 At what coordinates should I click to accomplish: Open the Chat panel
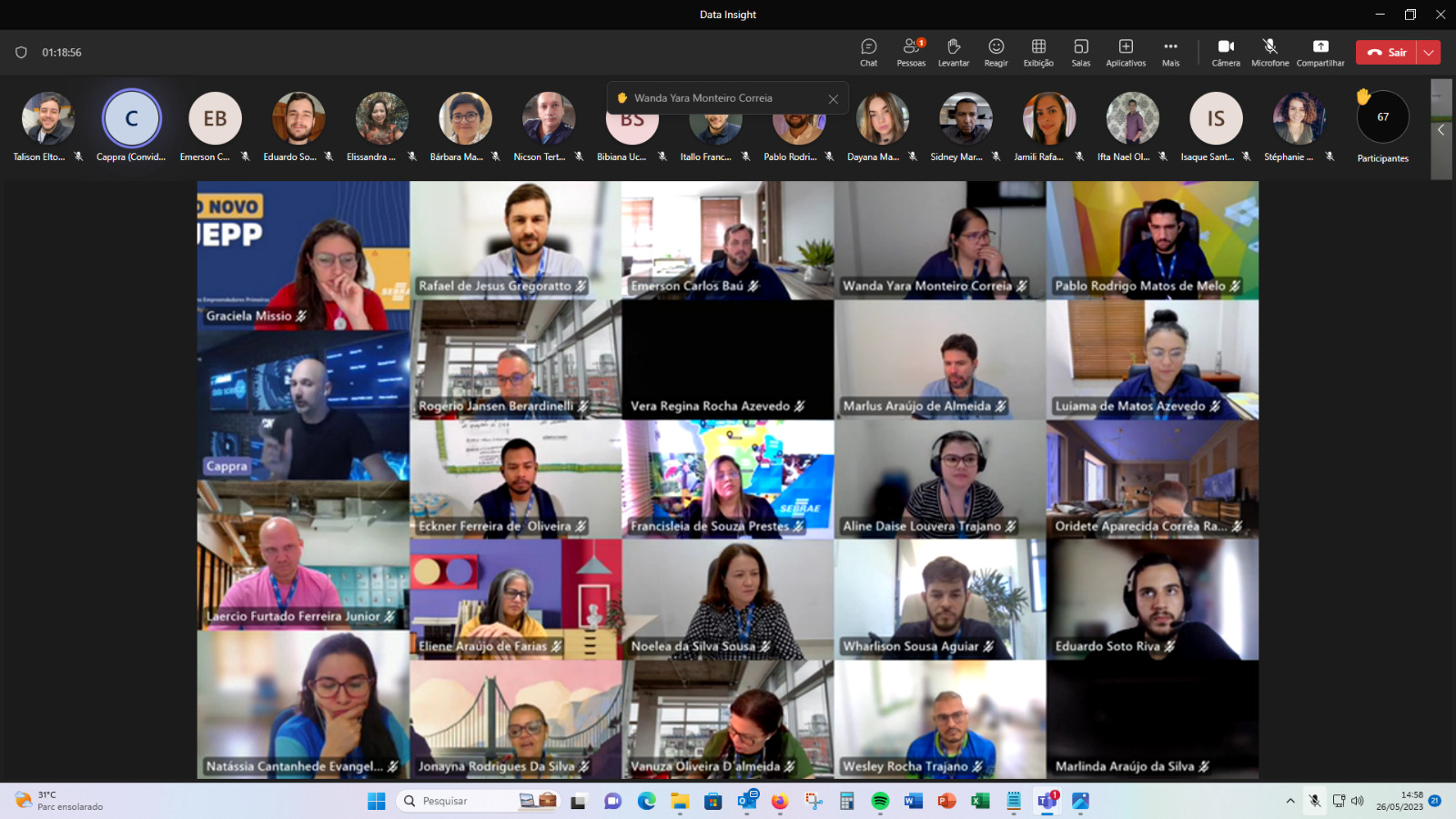coord(868,52)
